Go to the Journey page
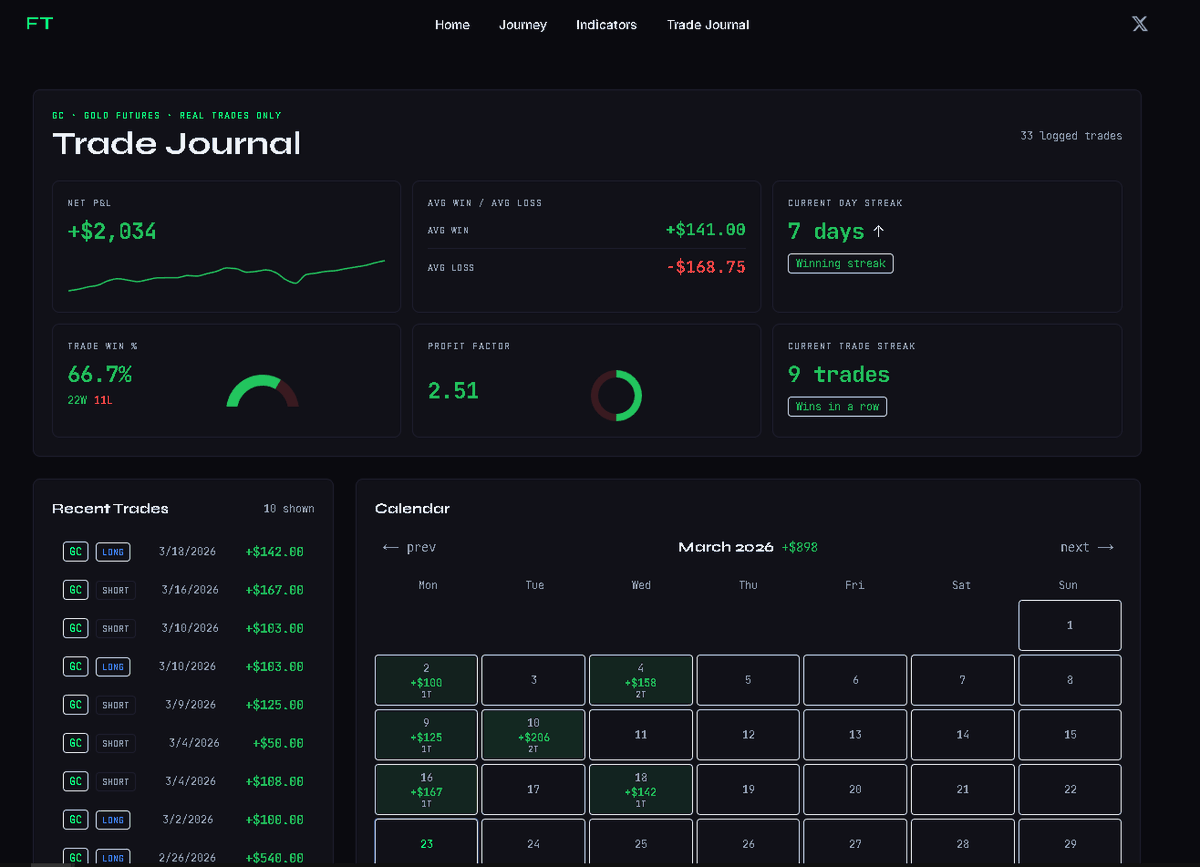This screenshot has width=1200, height=867. tap(523, 25)
